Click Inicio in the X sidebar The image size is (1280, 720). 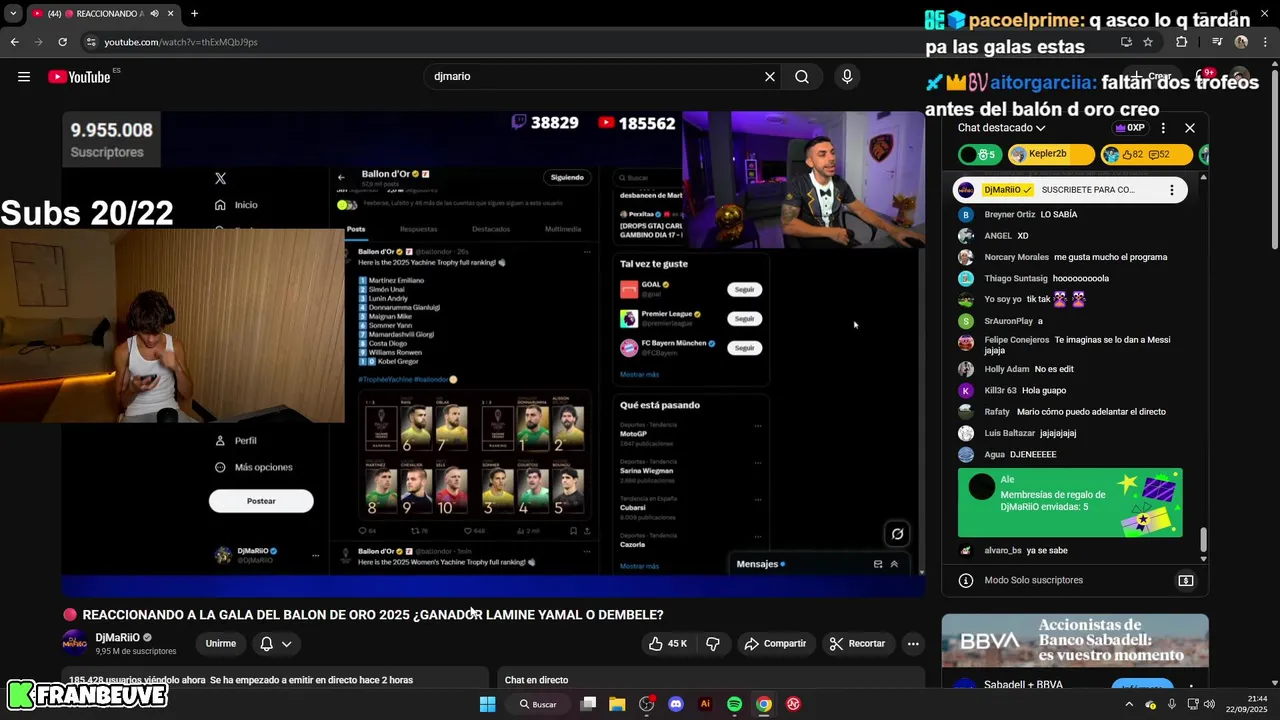237,205
